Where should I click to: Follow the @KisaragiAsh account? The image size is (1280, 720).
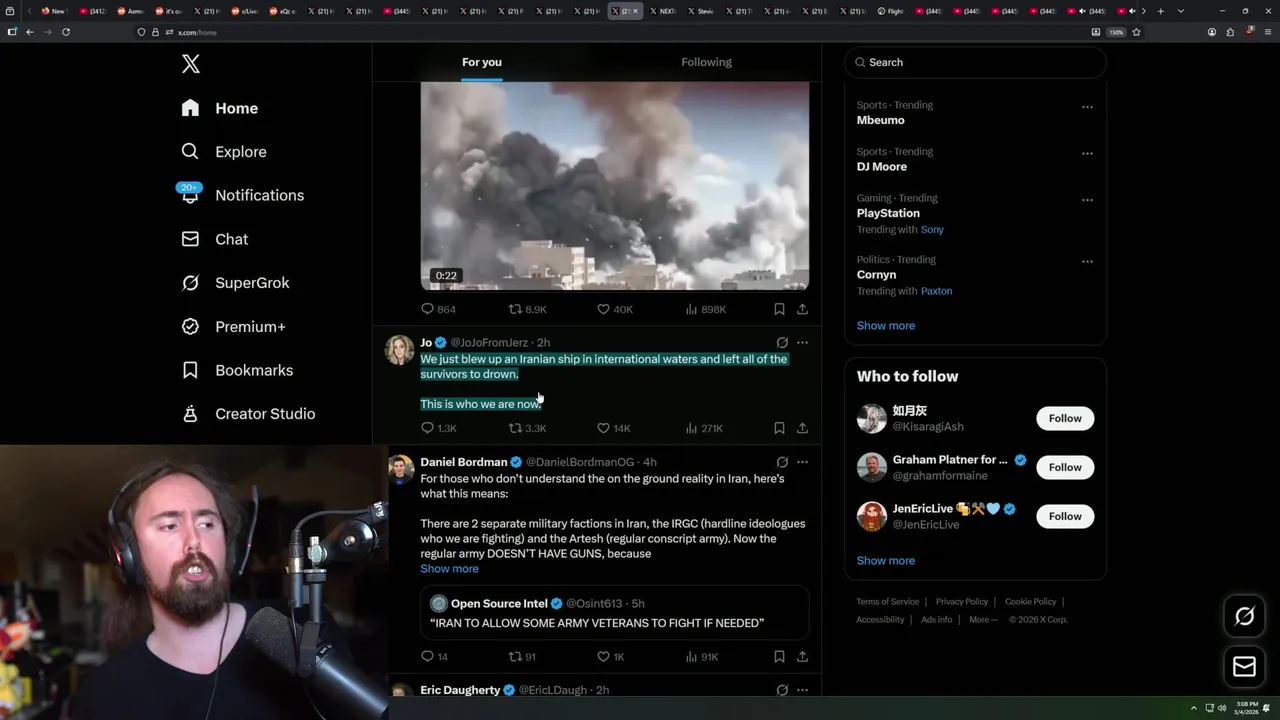tap(1065, 418)
